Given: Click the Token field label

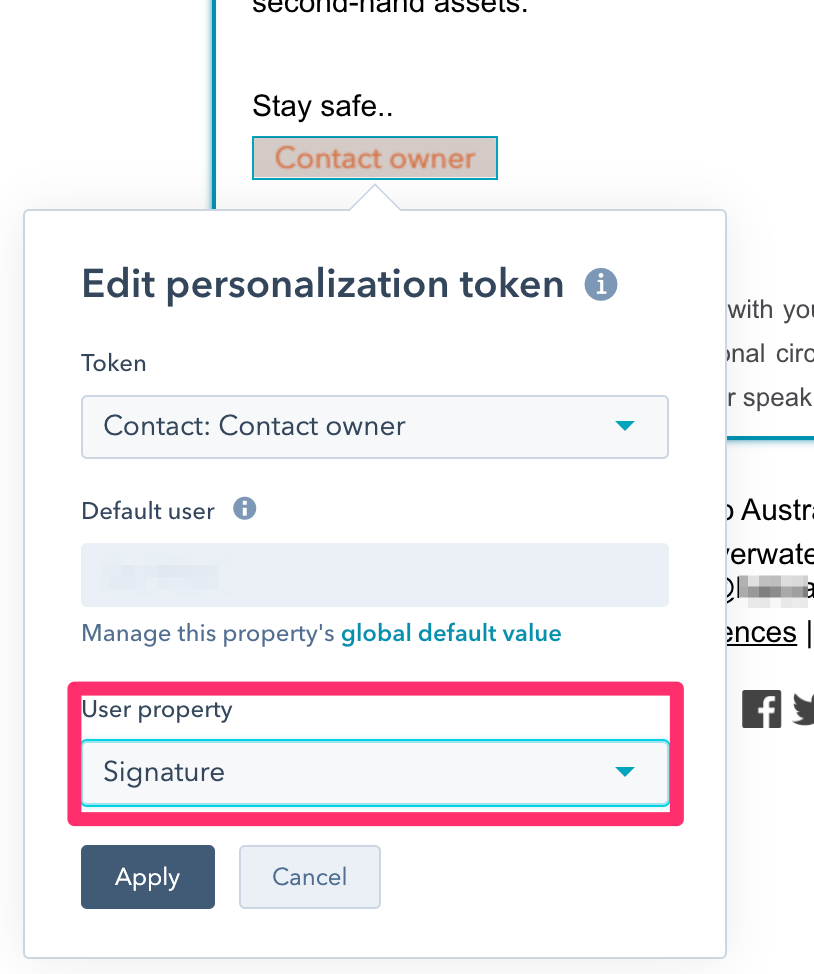Looking at the screenshot, I should point(114,363).
